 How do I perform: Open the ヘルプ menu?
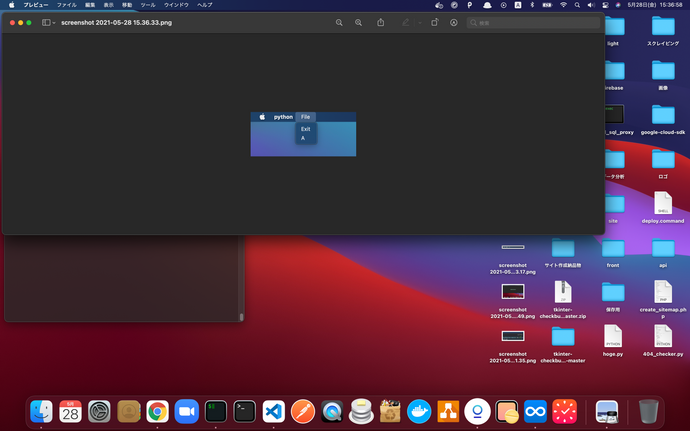coord(205,5)
